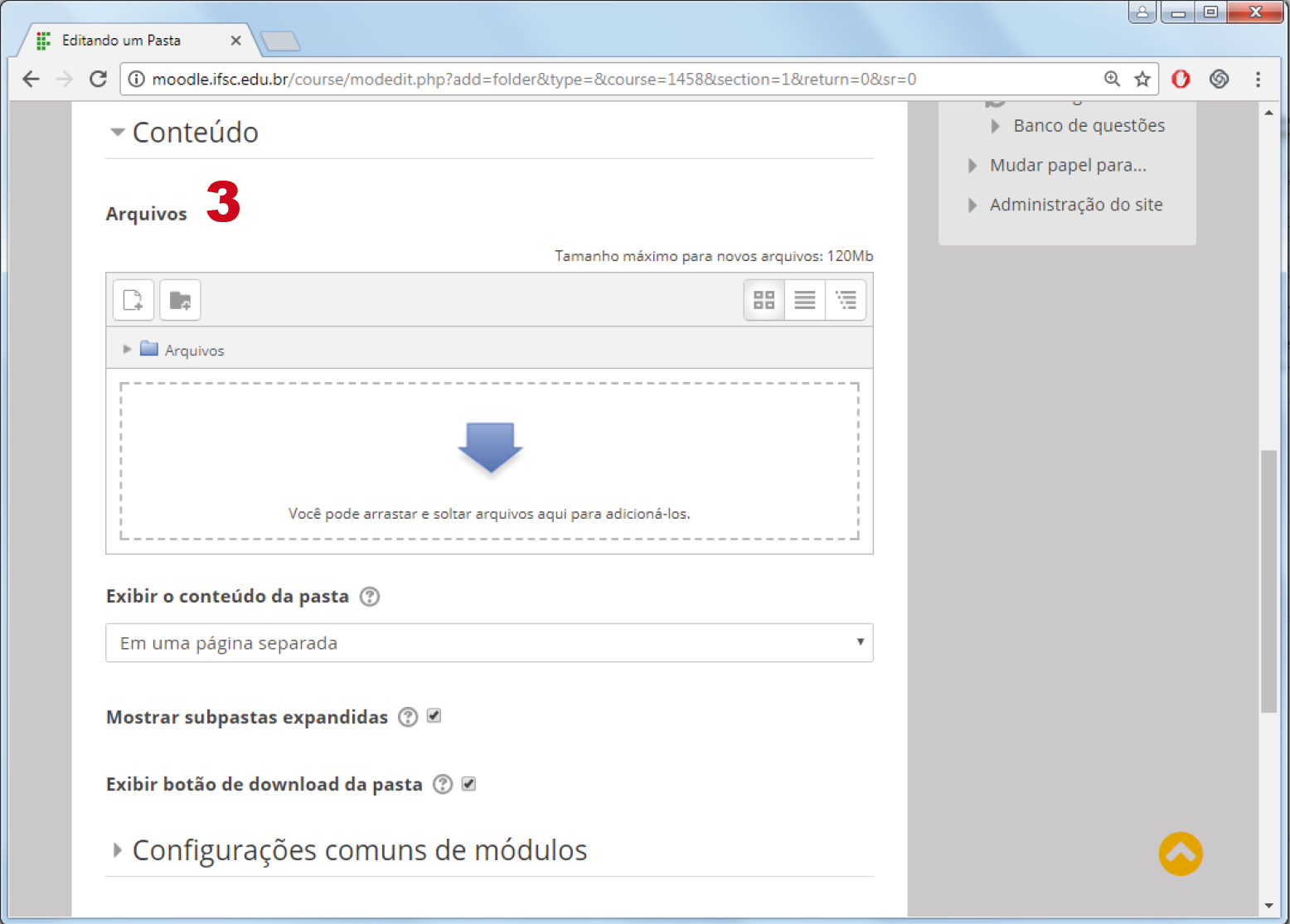Open Banco de questões link
This screenshot has width=1290, height=924.
click(1089, 126)
